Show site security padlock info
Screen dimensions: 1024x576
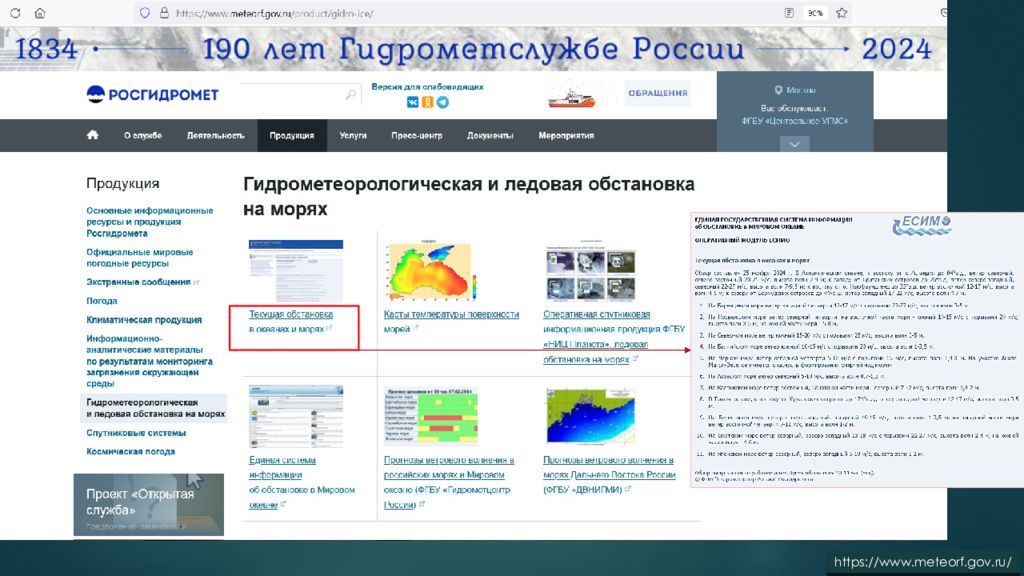164,13
